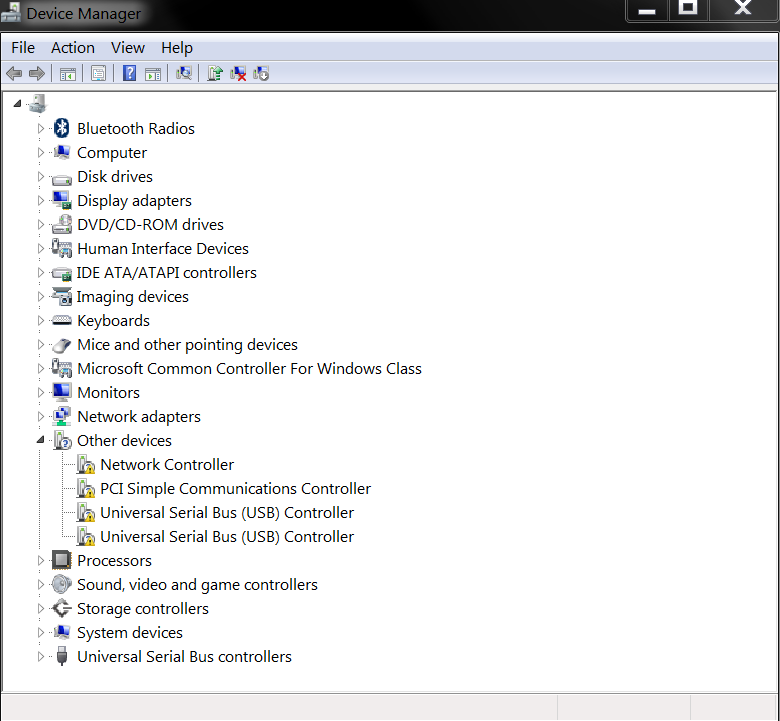The height and width of the screenshot is (721, 780).
Task: Select the Network adapters label
Action: [x=139, y=416]
